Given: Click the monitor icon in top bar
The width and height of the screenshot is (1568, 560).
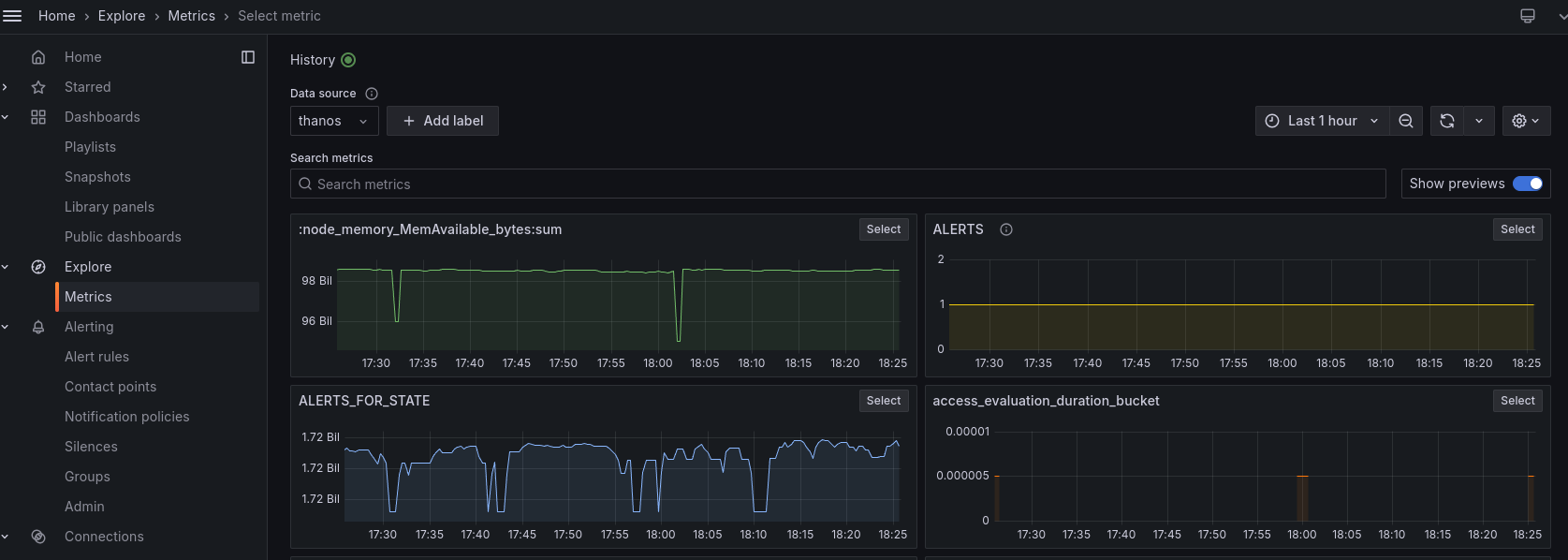Looking at the screenshot, I should point(1528,16).
